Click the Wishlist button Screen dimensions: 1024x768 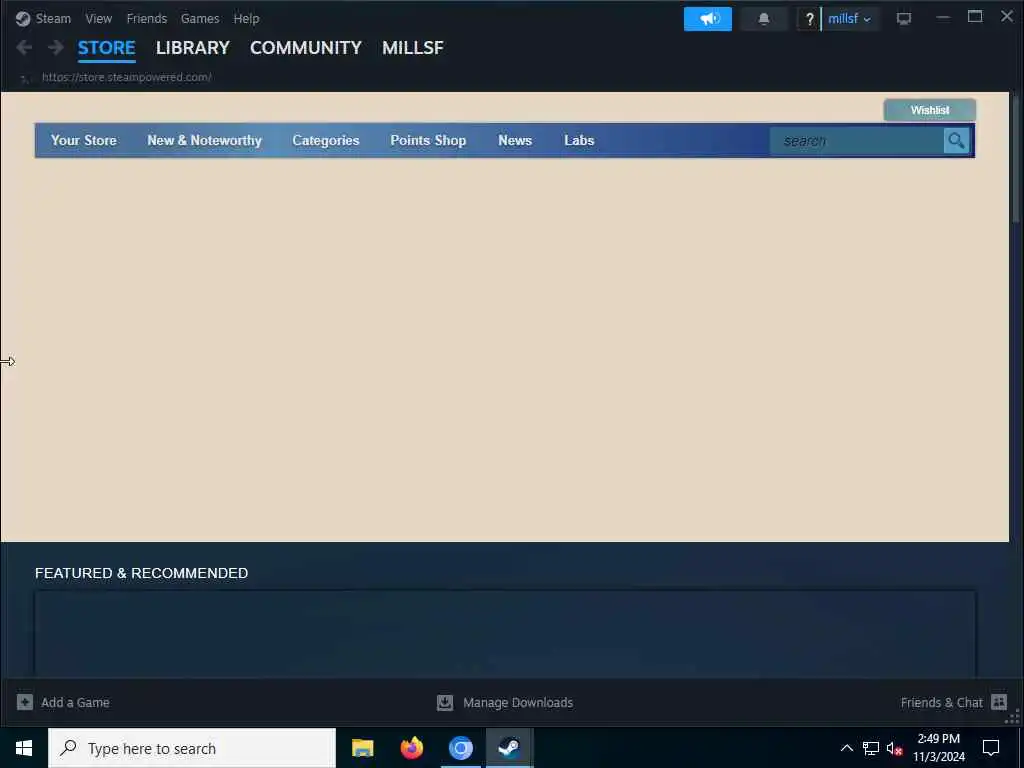coord(930,110)
